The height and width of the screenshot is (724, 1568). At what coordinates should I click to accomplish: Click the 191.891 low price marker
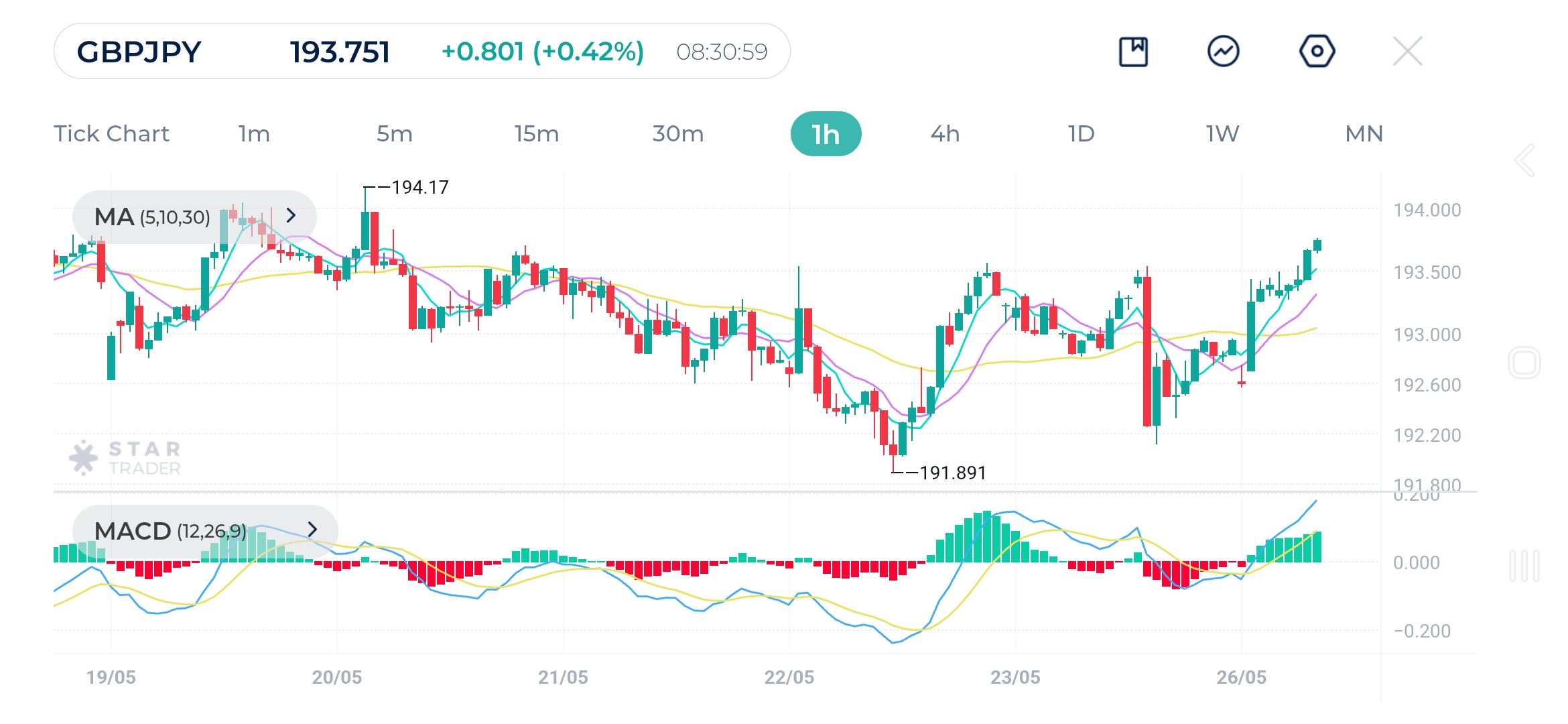pos(952,473)
